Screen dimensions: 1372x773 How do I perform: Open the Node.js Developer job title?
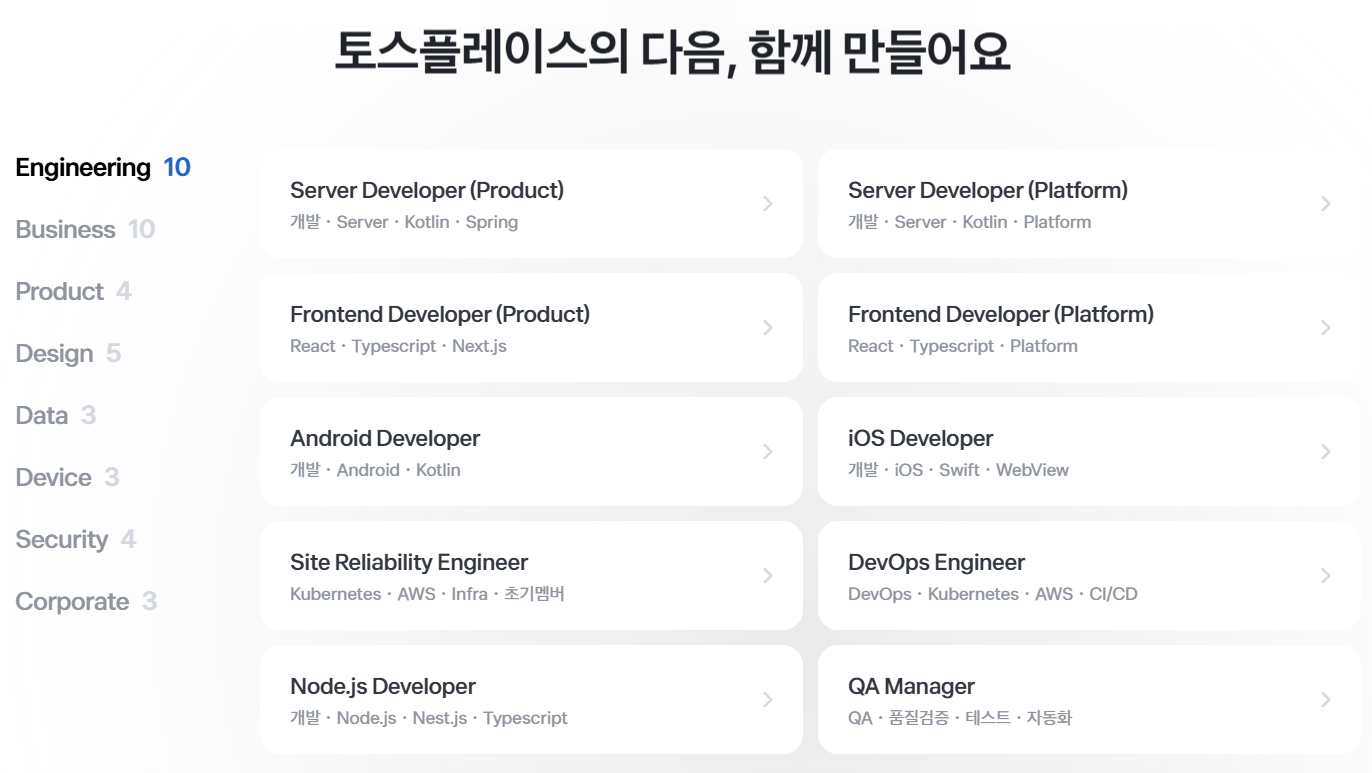(383, 686)
